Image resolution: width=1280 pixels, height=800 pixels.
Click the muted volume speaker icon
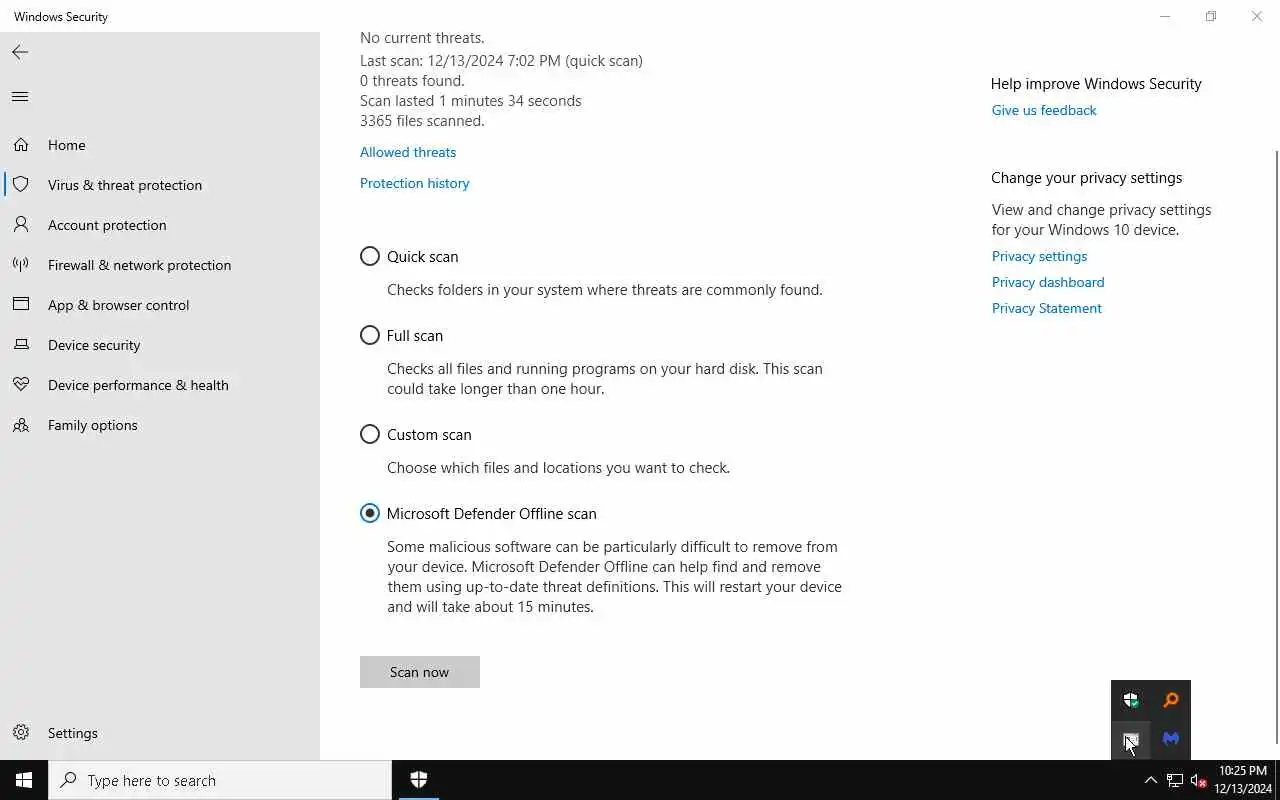click(1199, 781)
